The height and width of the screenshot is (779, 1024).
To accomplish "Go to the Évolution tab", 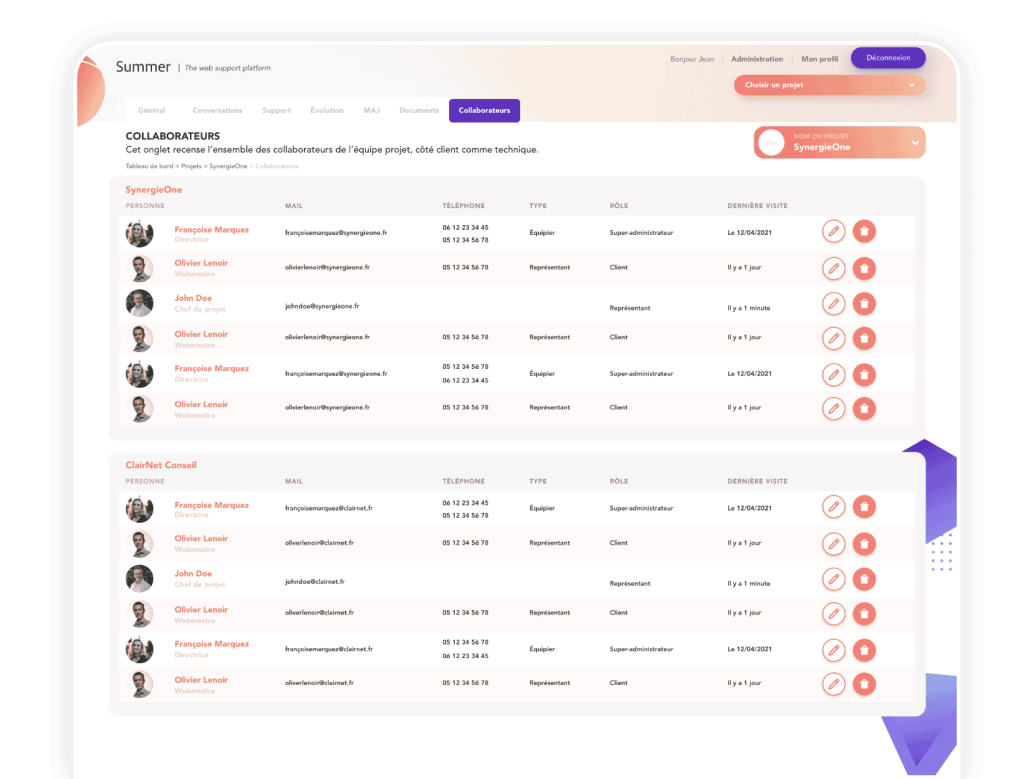I will pyautogui.click(x=327, y=110).
